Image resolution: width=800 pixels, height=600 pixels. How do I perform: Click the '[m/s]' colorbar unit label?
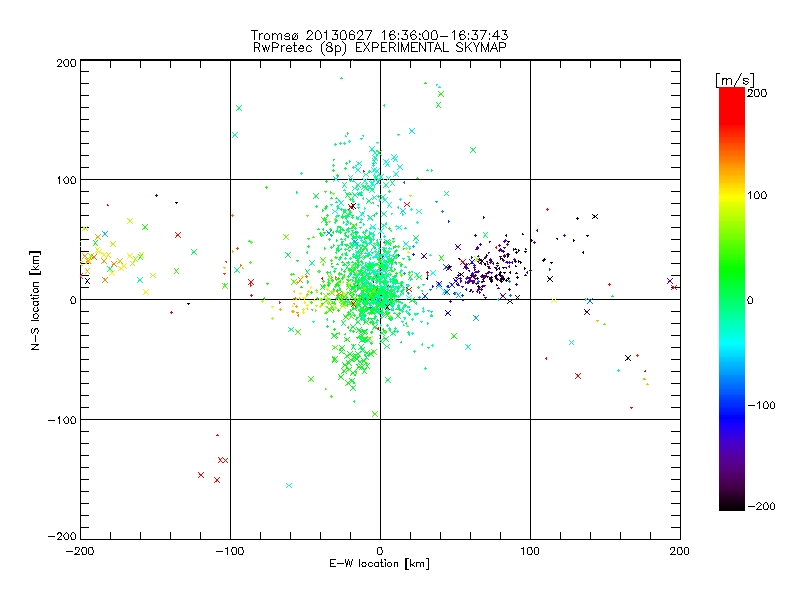[x=735, y=80]
